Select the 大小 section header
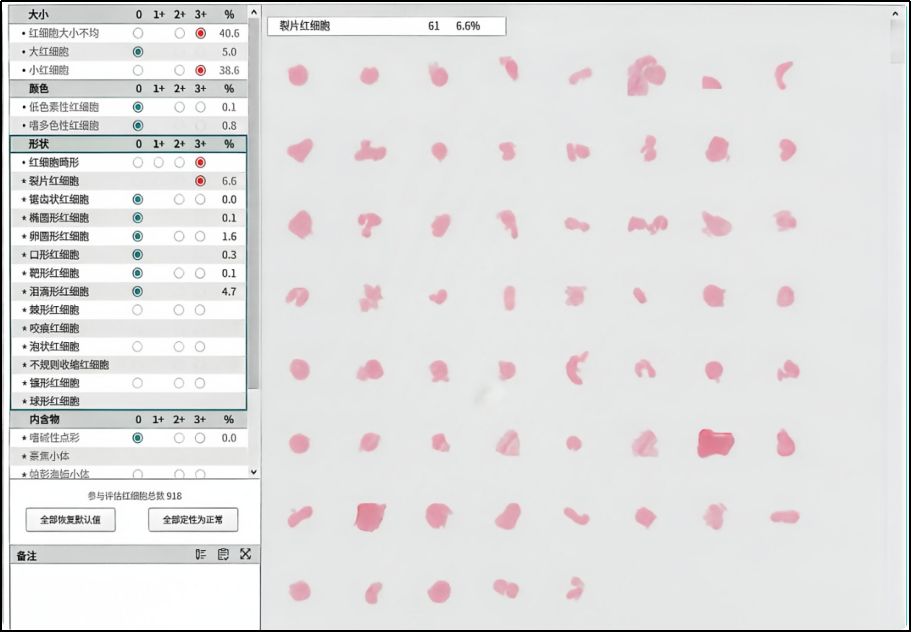 [x=129, y=15]
